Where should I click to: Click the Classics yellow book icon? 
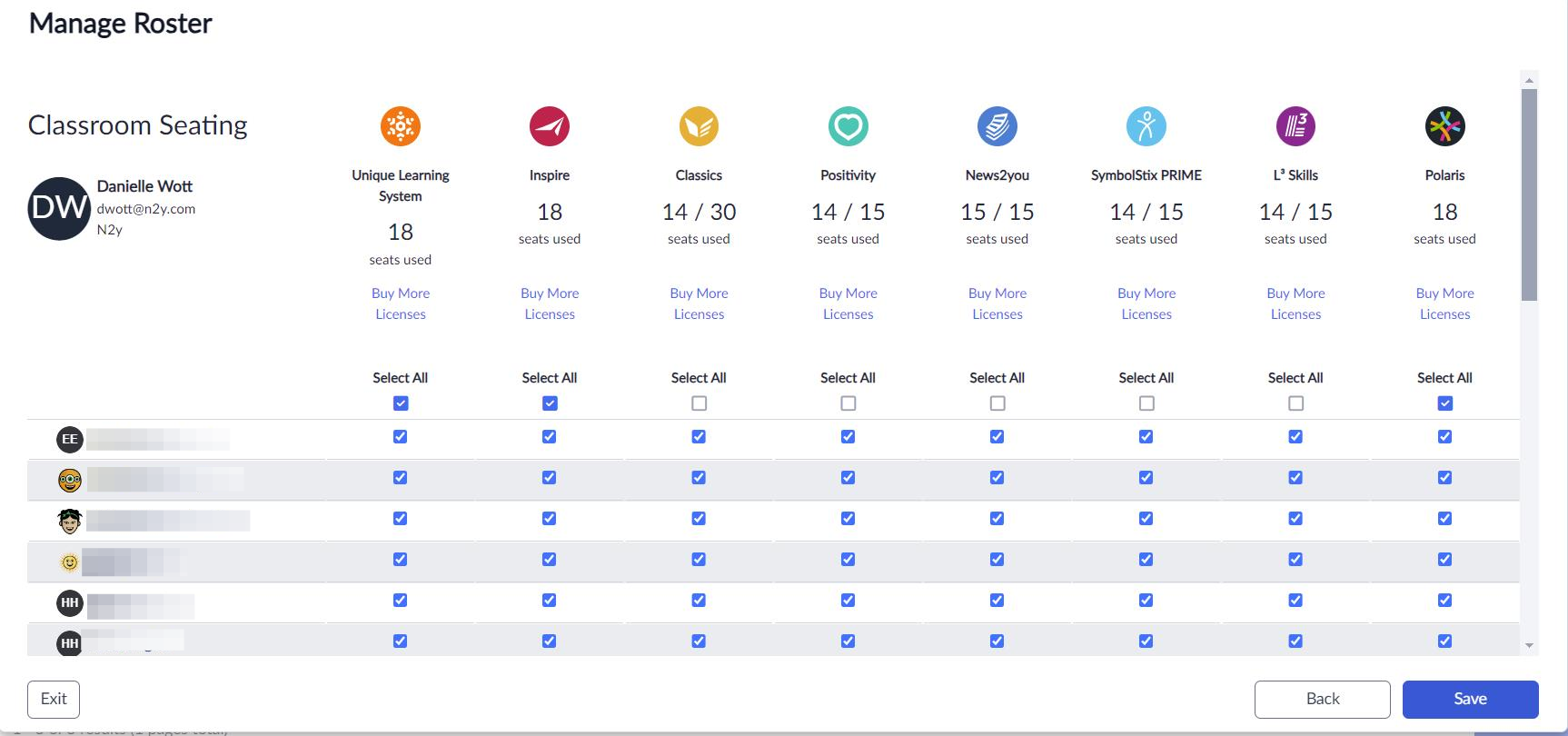pyautogui.click(x=699, y=126)
